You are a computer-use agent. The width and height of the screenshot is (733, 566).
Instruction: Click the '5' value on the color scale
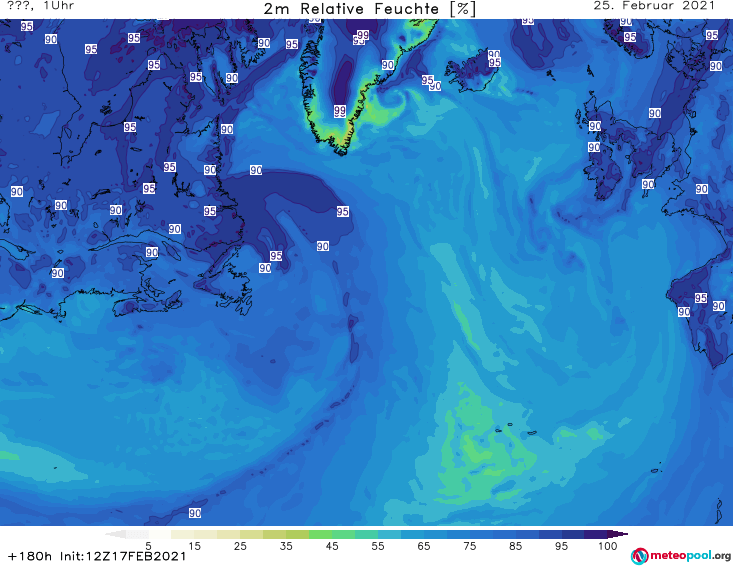pyautogui.click(x=148, y=546)
